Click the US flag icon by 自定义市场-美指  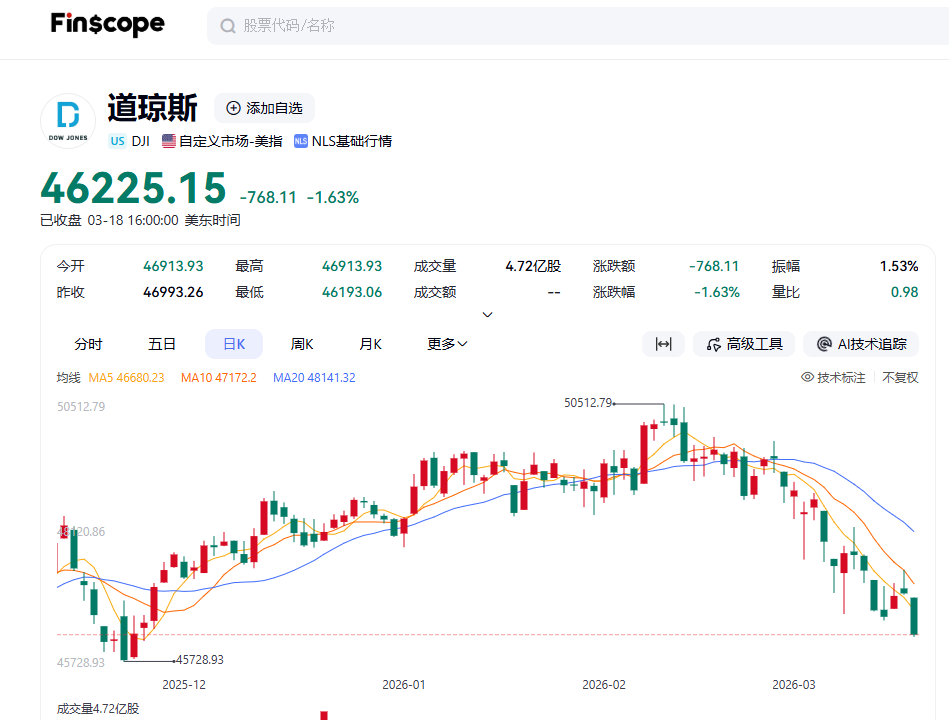(169, 141)
